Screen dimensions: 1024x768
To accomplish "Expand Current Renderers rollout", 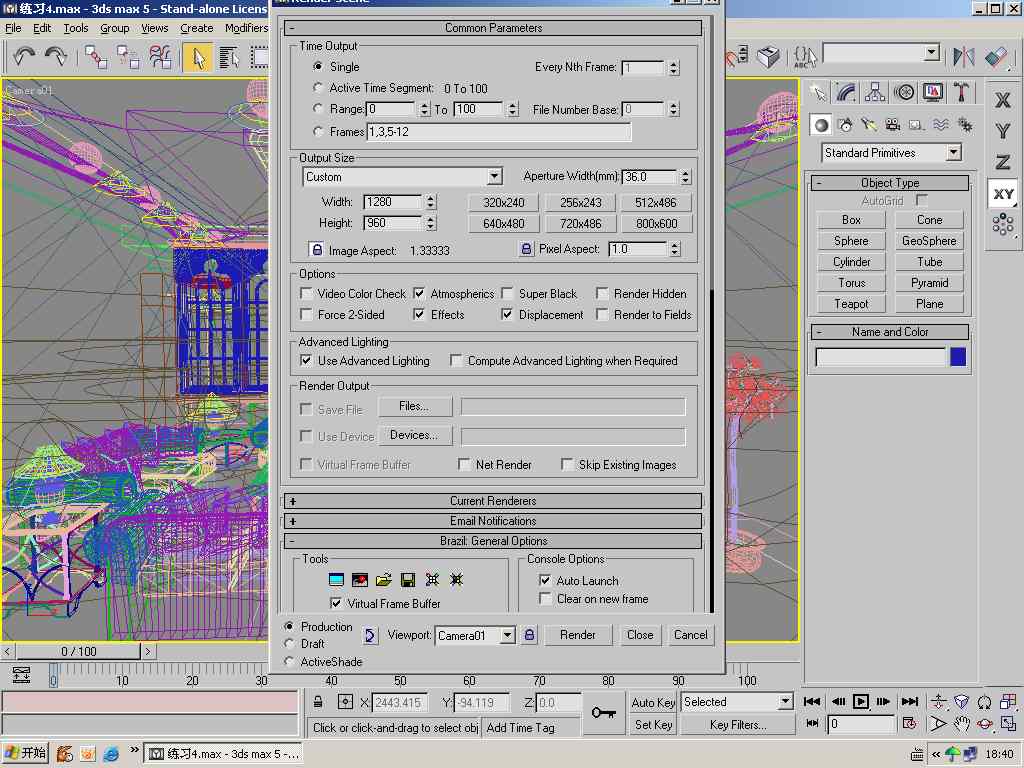I will [x=493, y=501].
